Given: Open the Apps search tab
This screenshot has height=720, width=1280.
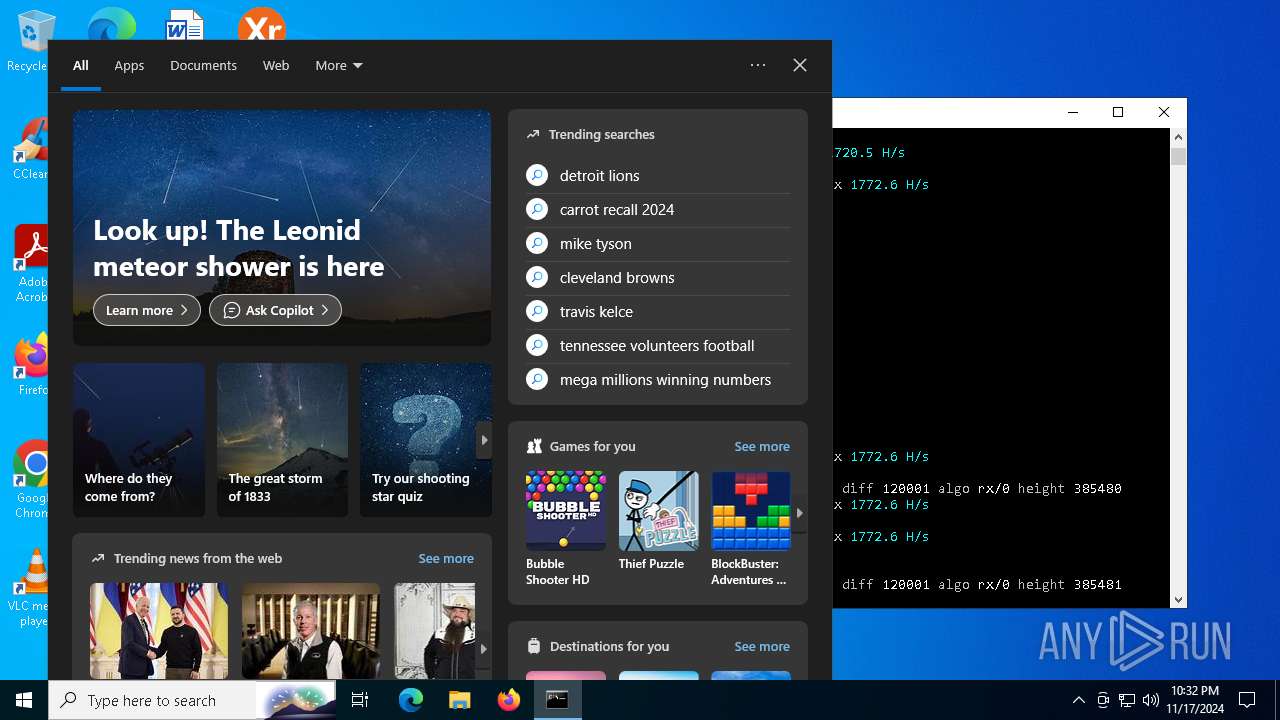Looking at the screenshot, I should point(129,66).
